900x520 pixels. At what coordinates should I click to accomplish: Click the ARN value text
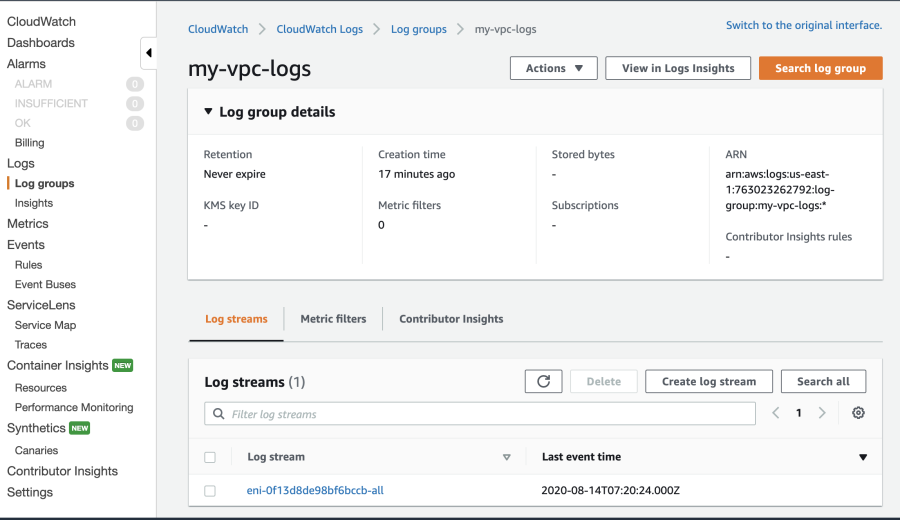(x=779, y=190)
